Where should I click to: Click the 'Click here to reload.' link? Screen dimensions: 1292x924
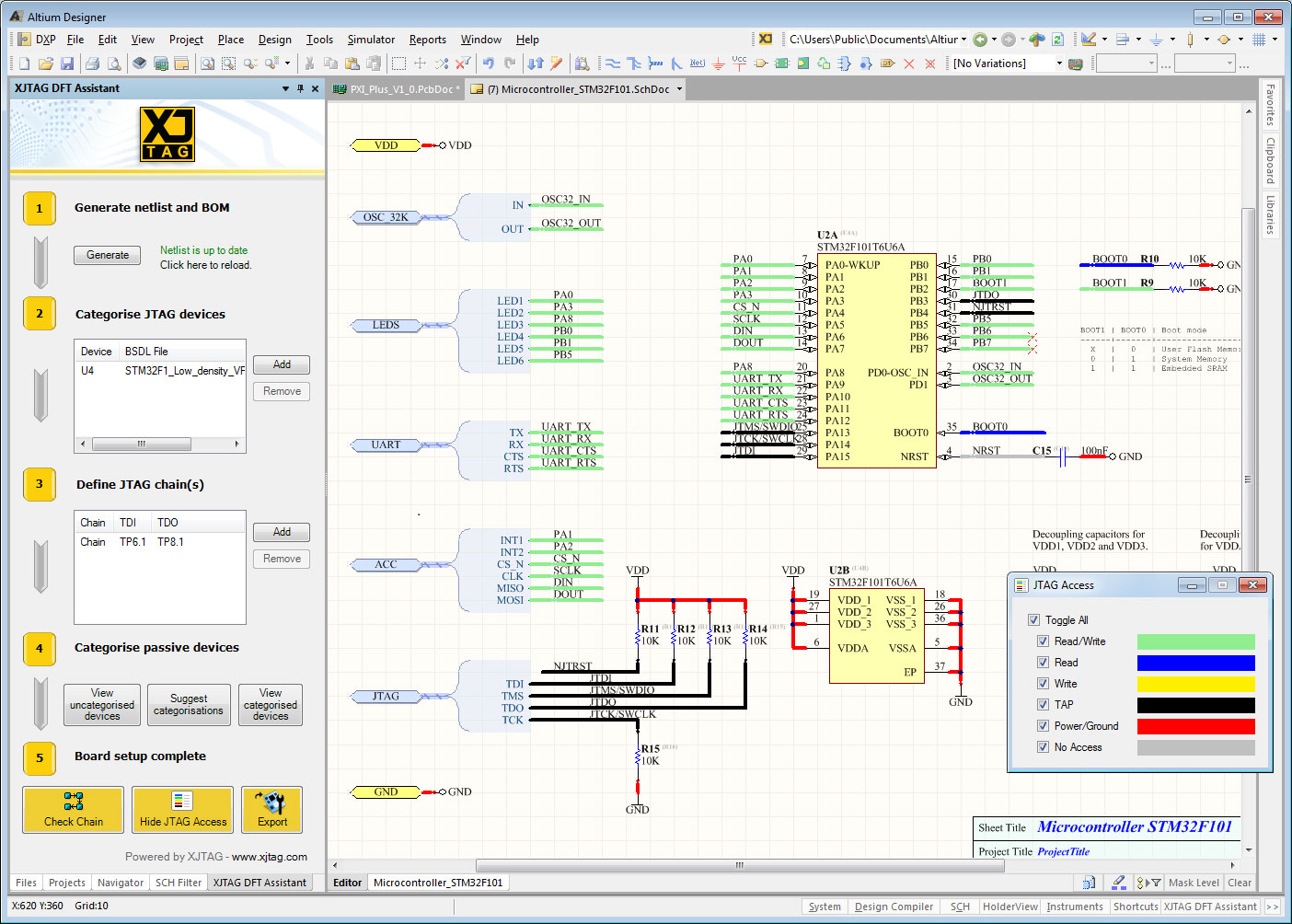click(x=205, y=265)
